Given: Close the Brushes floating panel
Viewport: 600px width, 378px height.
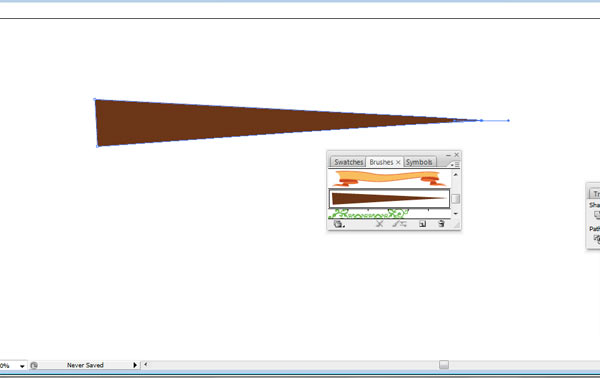Looking at the screenshot, I should (x=457, y=155).
